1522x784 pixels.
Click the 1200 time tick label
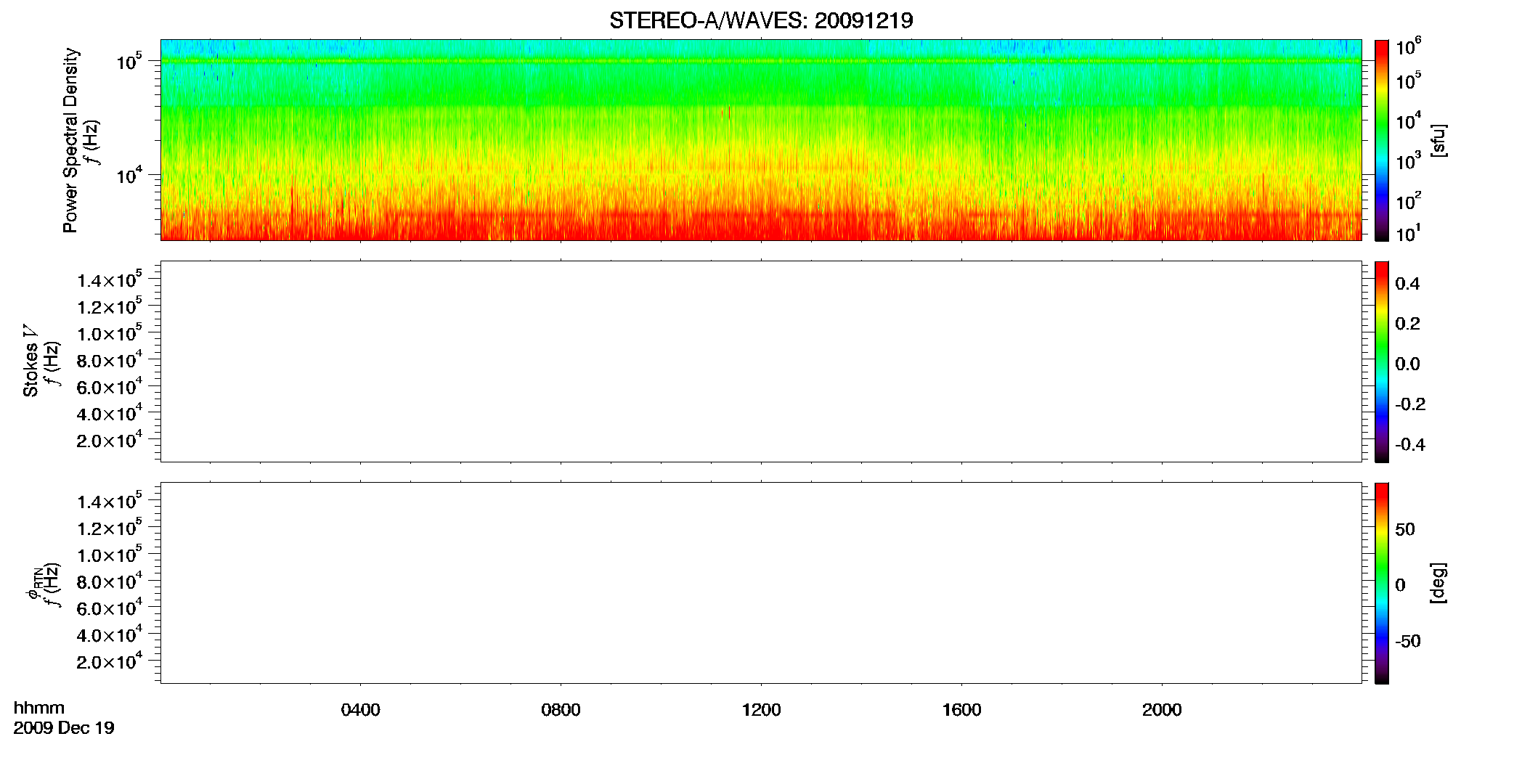762,710
